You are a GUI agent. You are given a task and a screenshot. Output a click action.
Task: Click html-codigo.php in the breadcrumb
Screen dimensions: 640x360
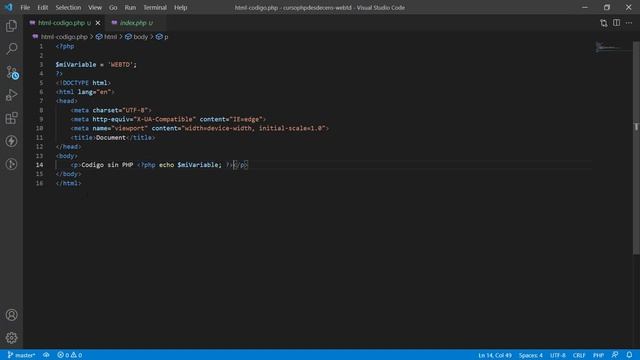[x=64, y=37]
